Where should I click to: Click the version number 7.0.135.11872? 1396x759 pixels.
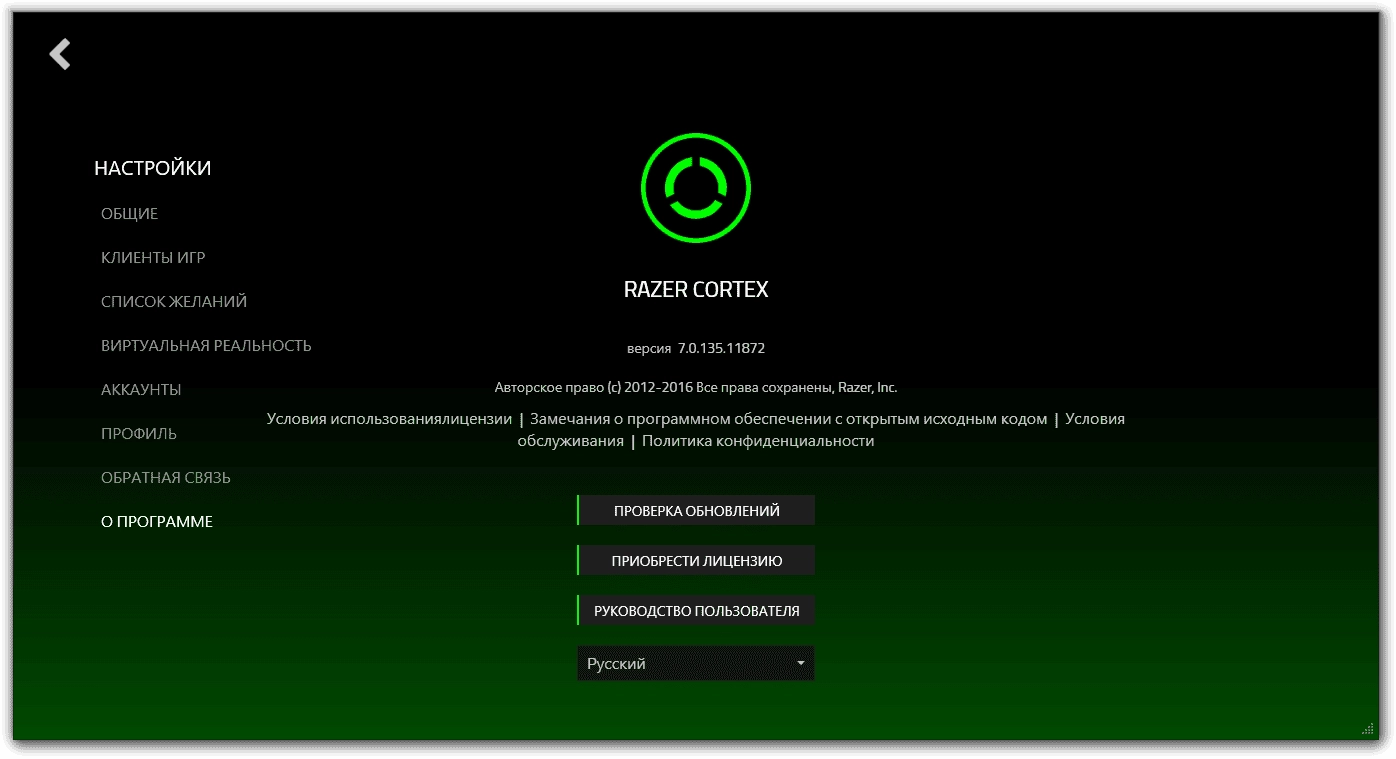tap(721, 349)
